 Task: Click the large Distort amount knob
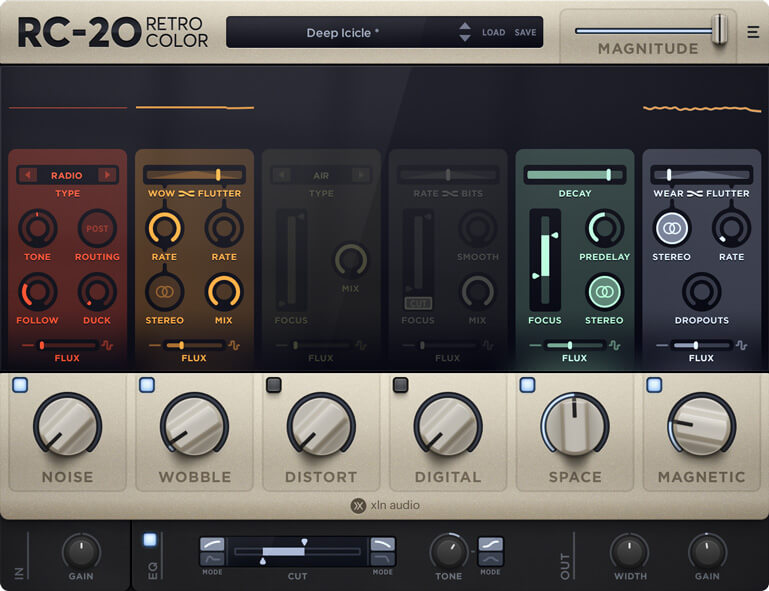(x=321, y=426)
